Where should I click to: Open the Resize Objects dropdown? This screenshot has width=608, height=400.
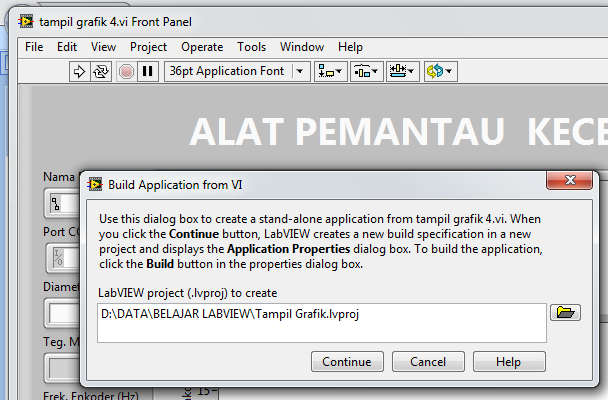tap(402, 71)
